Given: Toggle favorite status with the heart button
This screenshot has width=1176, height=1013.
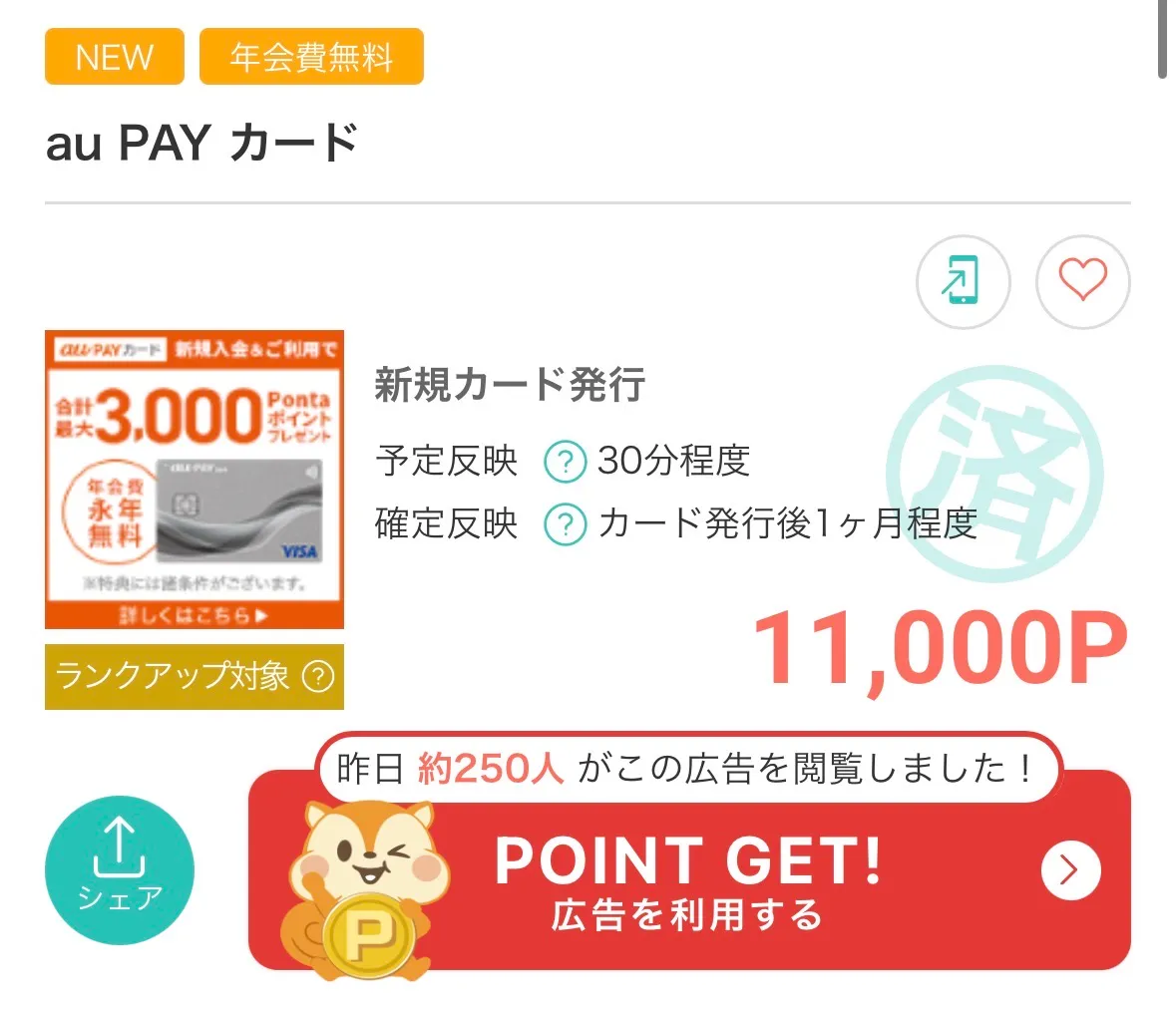Looking at the screenshot, I should coord(1083,282).
